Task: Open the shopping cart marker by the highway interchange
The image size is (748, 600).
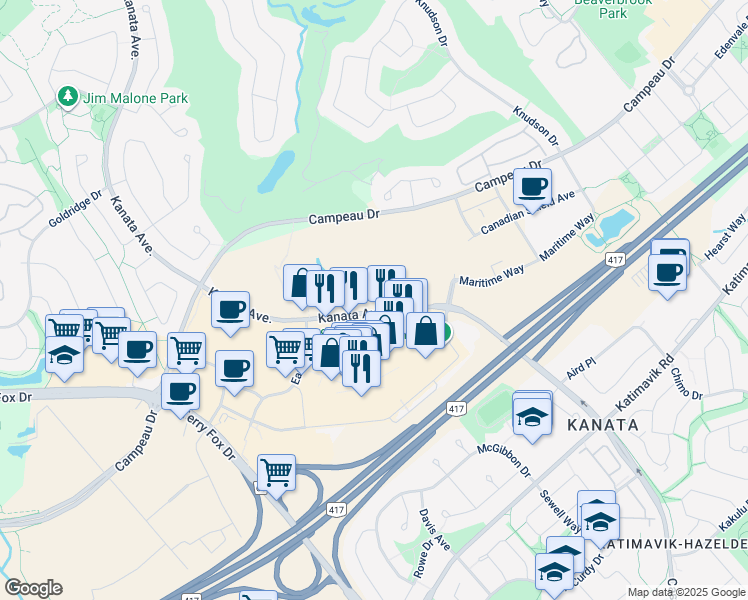Action: pos(277,474)
